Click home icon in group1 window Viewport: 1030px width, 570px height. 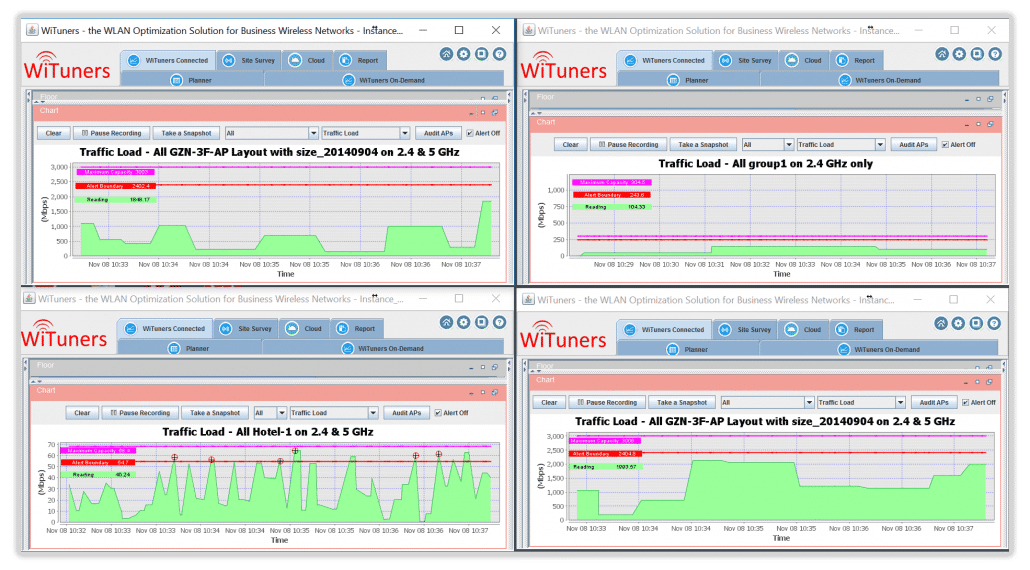[942, 54]
